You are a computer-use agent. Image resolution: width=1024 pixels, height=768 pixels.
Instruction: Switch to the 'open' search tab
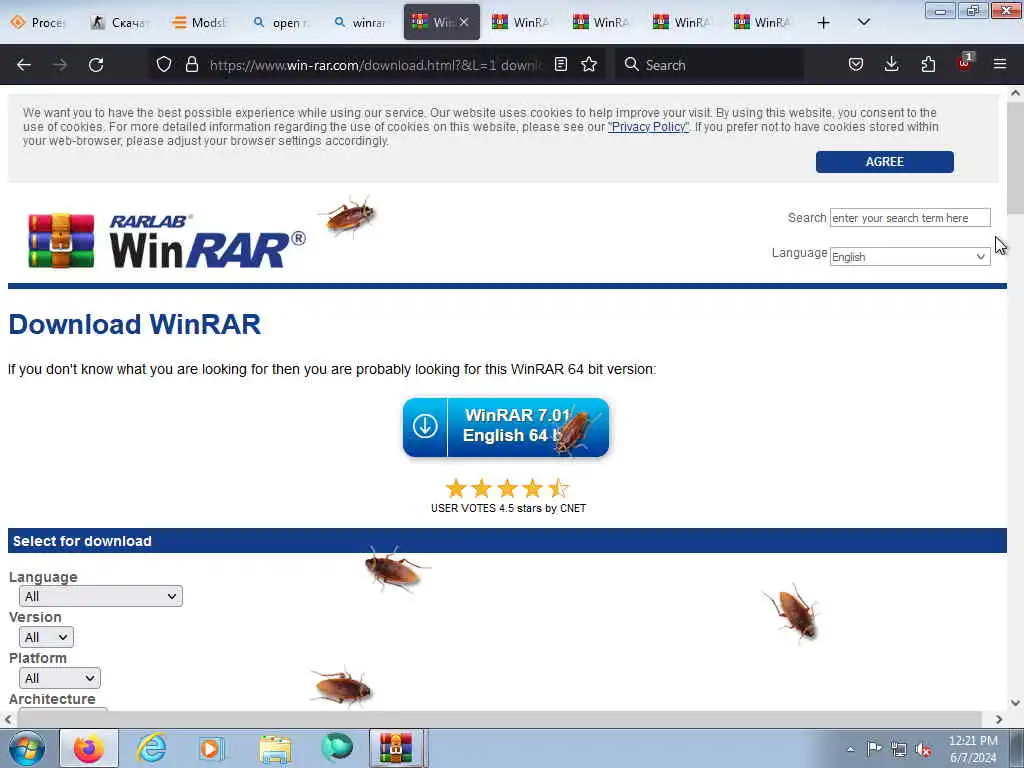coord(280,22)
